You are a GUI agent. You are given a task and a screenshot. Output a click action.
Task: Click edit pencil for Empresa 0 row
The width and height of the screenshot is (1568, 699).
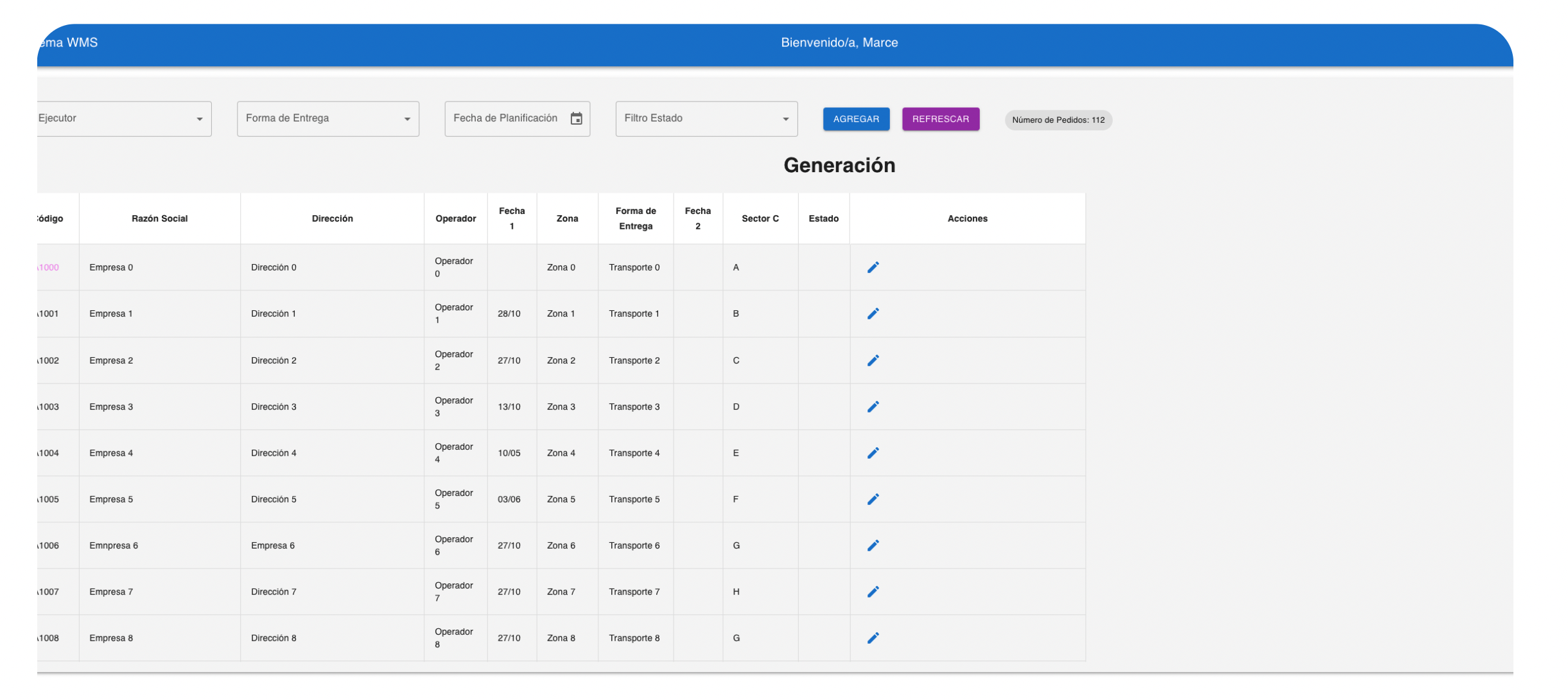pos(873,267)
